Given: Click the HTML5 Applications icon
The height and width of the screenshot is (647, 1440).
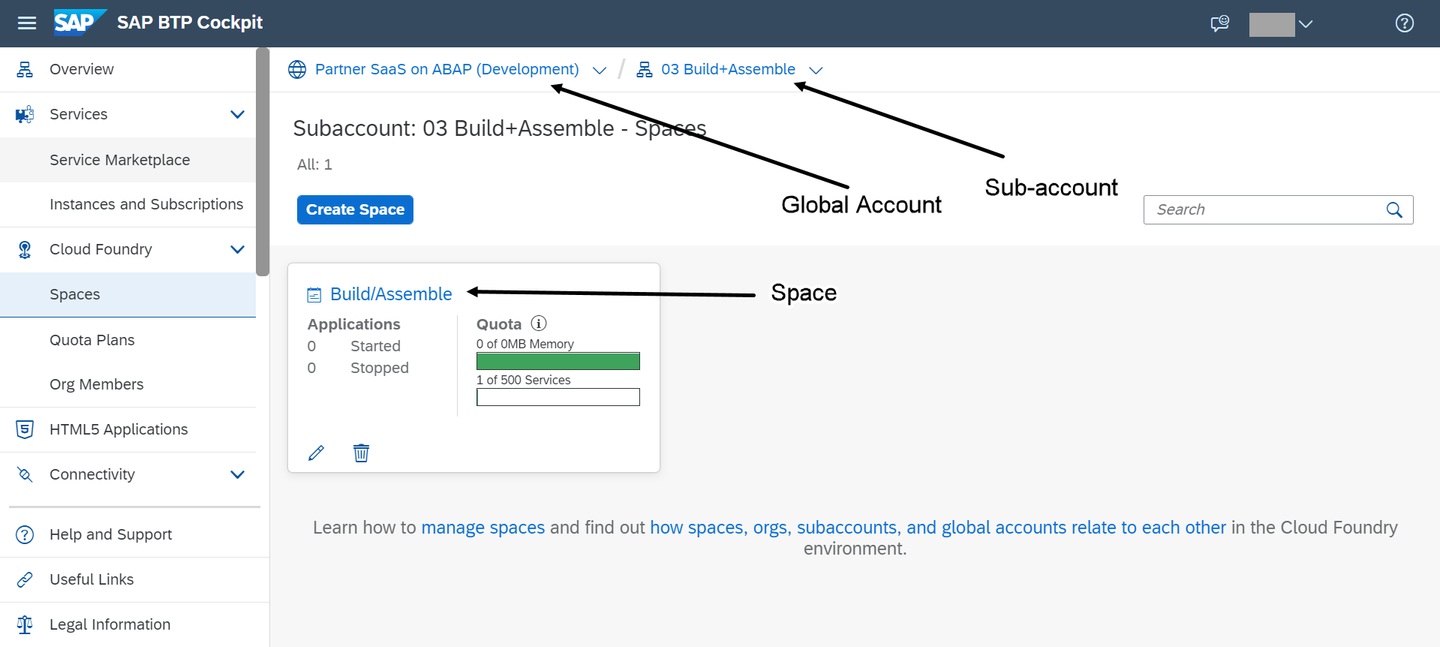Looking at the screenshot, I should (x=25, y=429).
